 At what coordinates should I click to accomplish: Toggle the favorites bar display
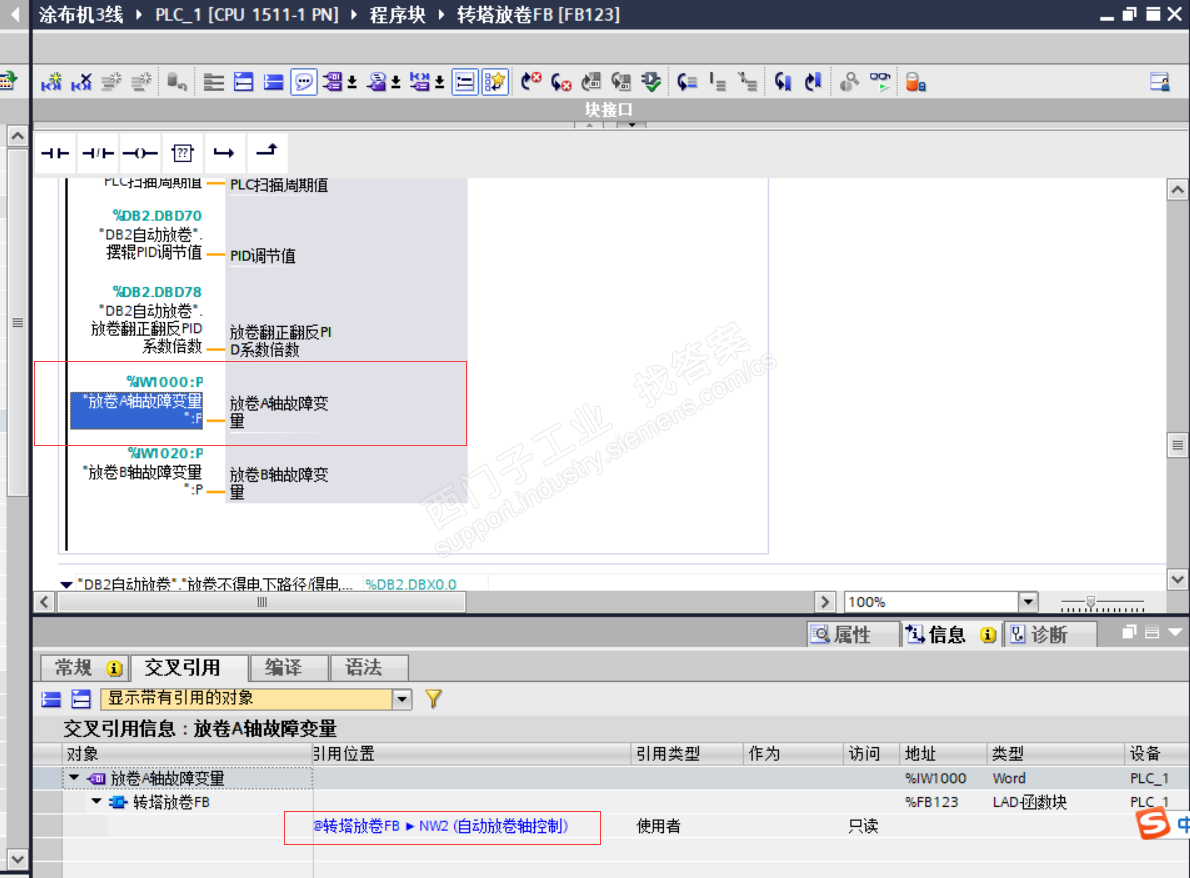[495, 82]
